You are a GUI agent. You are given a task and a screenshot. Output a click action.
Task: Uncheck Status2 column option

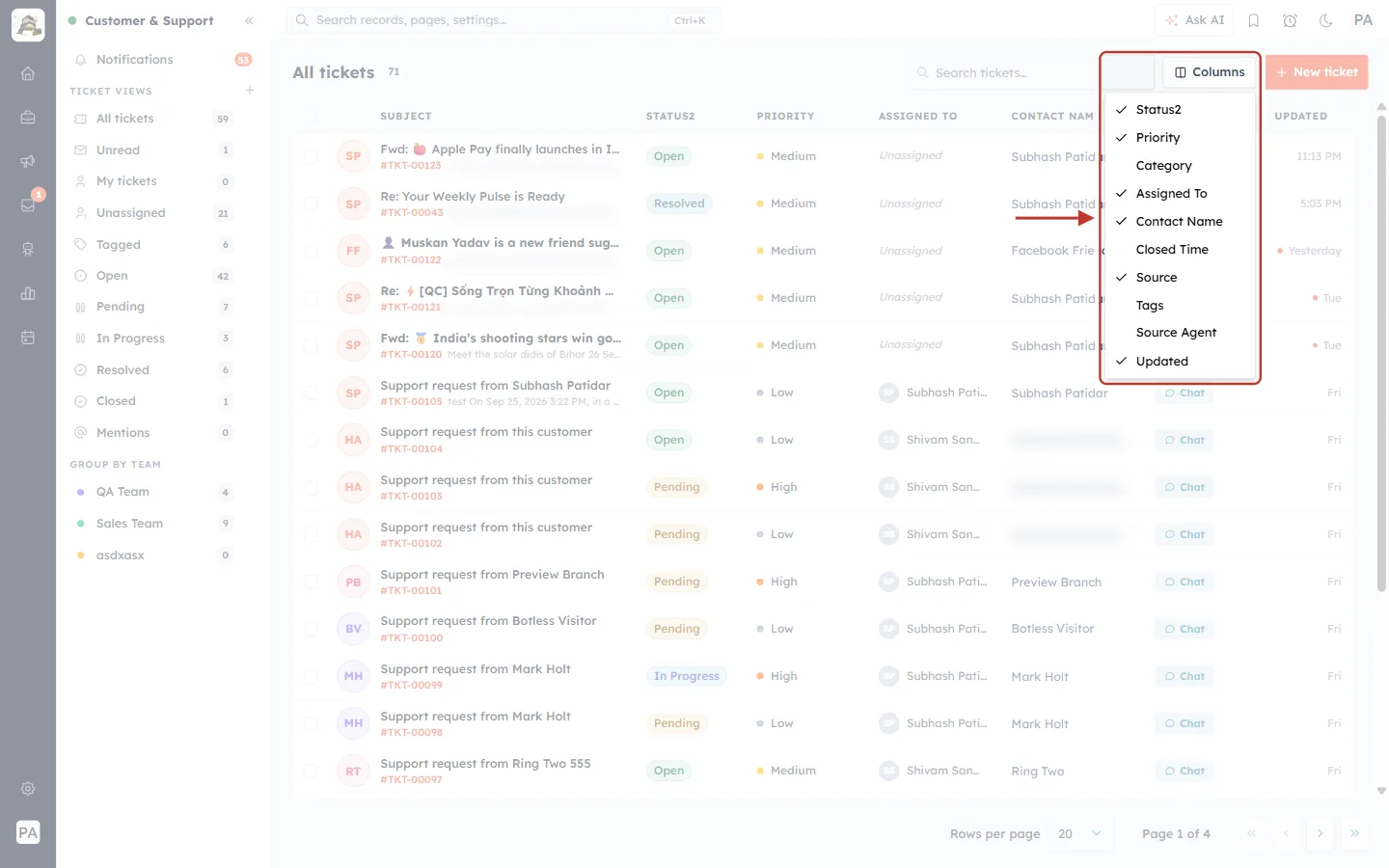[1180, 110]
